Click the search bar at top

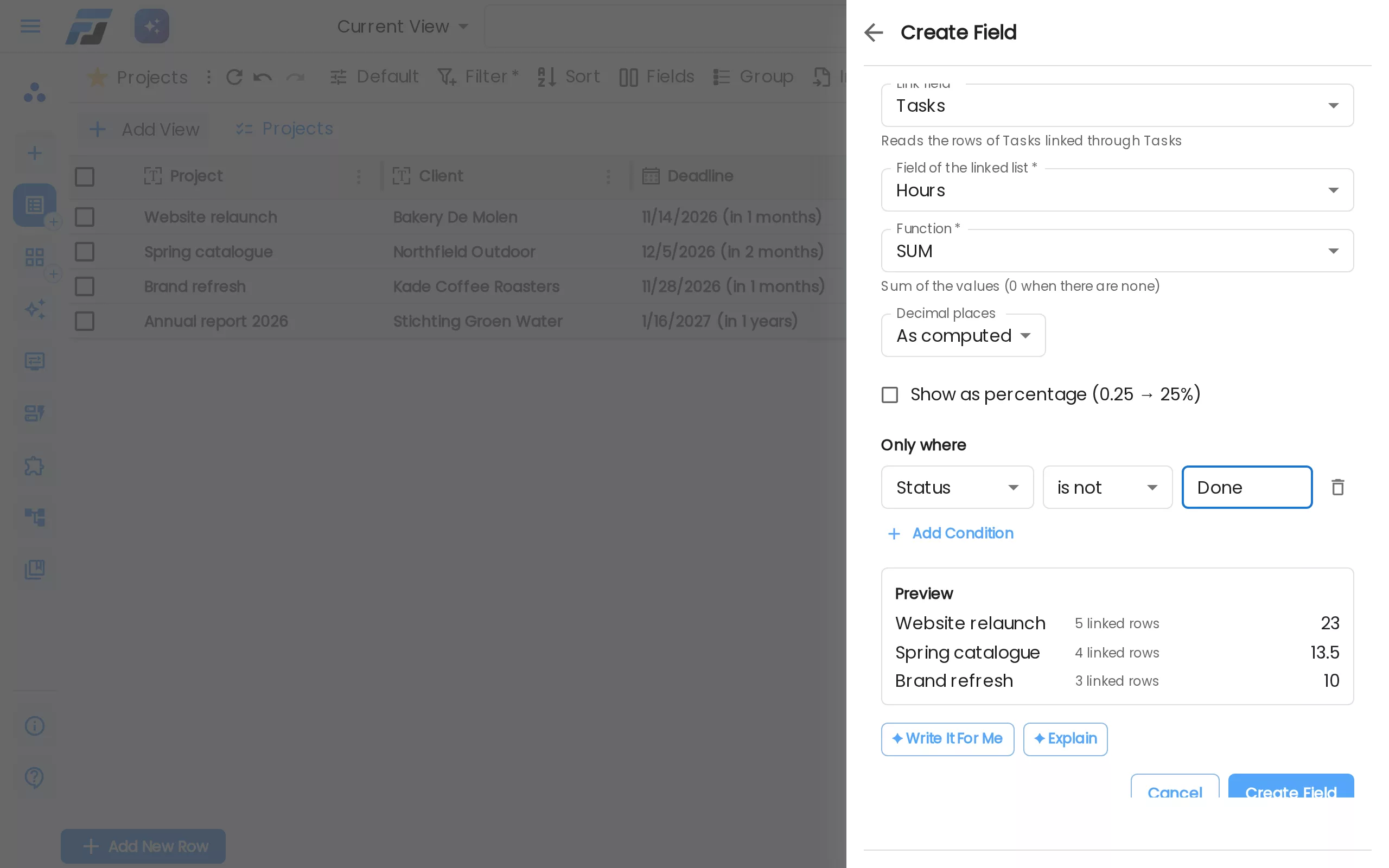pyautogui.click(x=665, y=27)
